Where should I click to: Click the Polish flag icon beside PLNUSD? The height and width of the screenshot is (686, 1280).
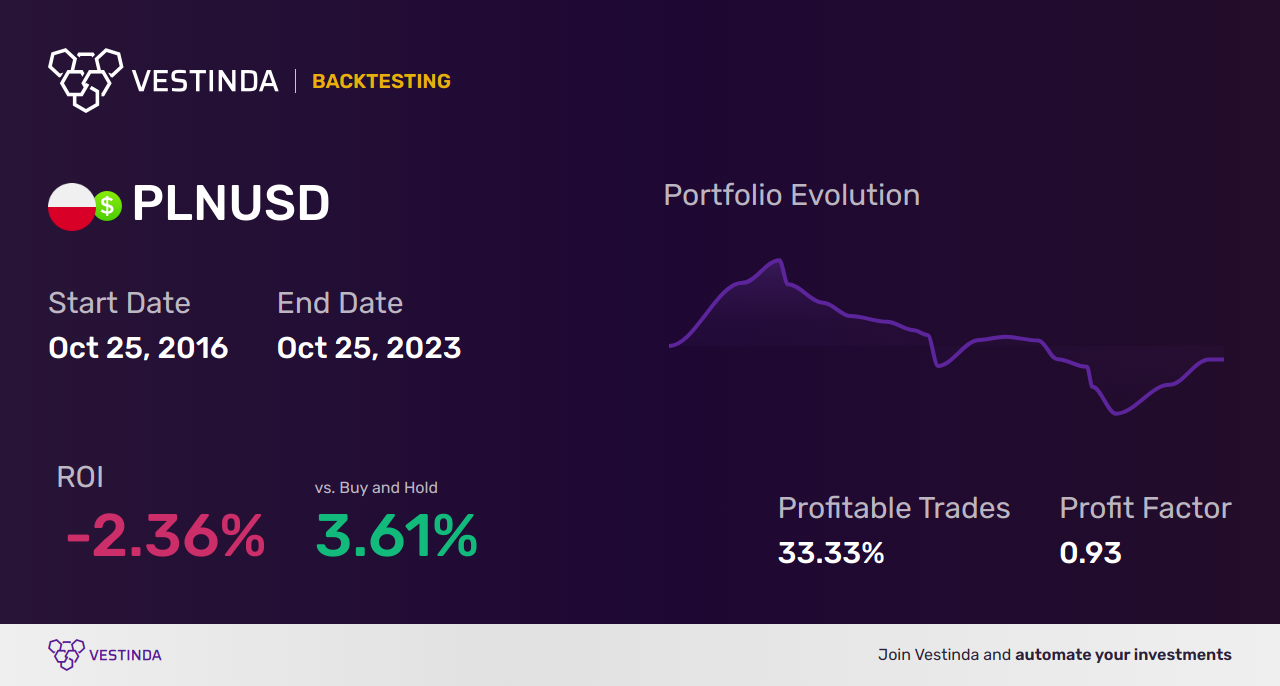coord(71,207)
